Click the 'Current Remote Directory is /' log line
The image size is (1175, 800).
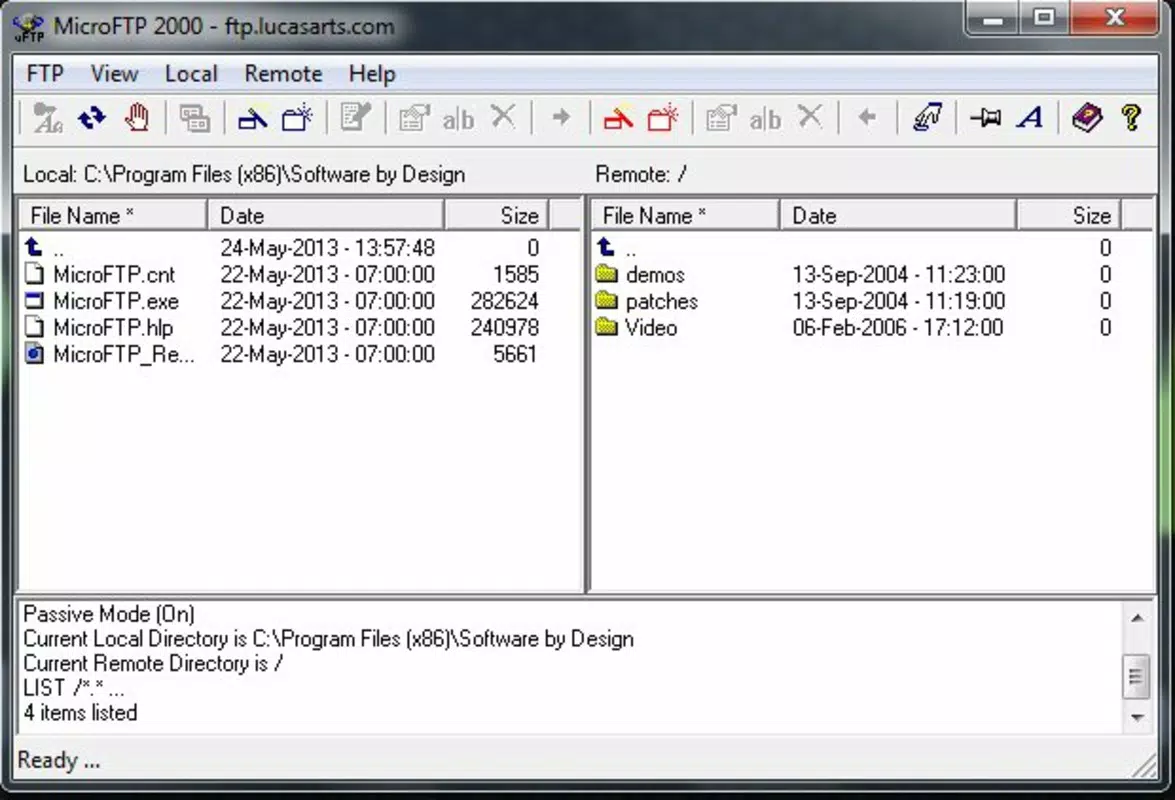tap(153, 664)
